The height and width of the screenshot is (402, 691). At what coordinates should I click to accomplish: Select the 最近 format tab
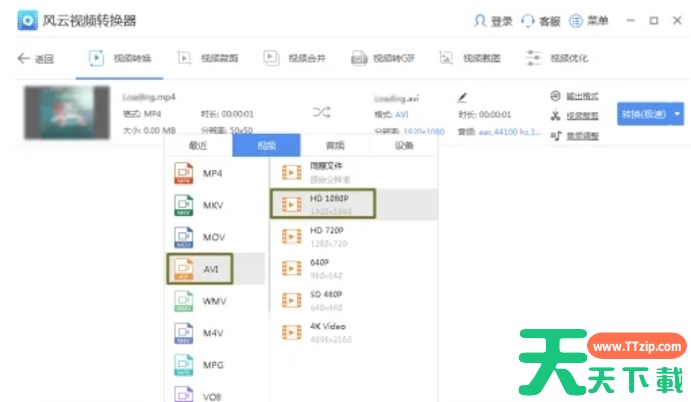(x=198, y=145)
